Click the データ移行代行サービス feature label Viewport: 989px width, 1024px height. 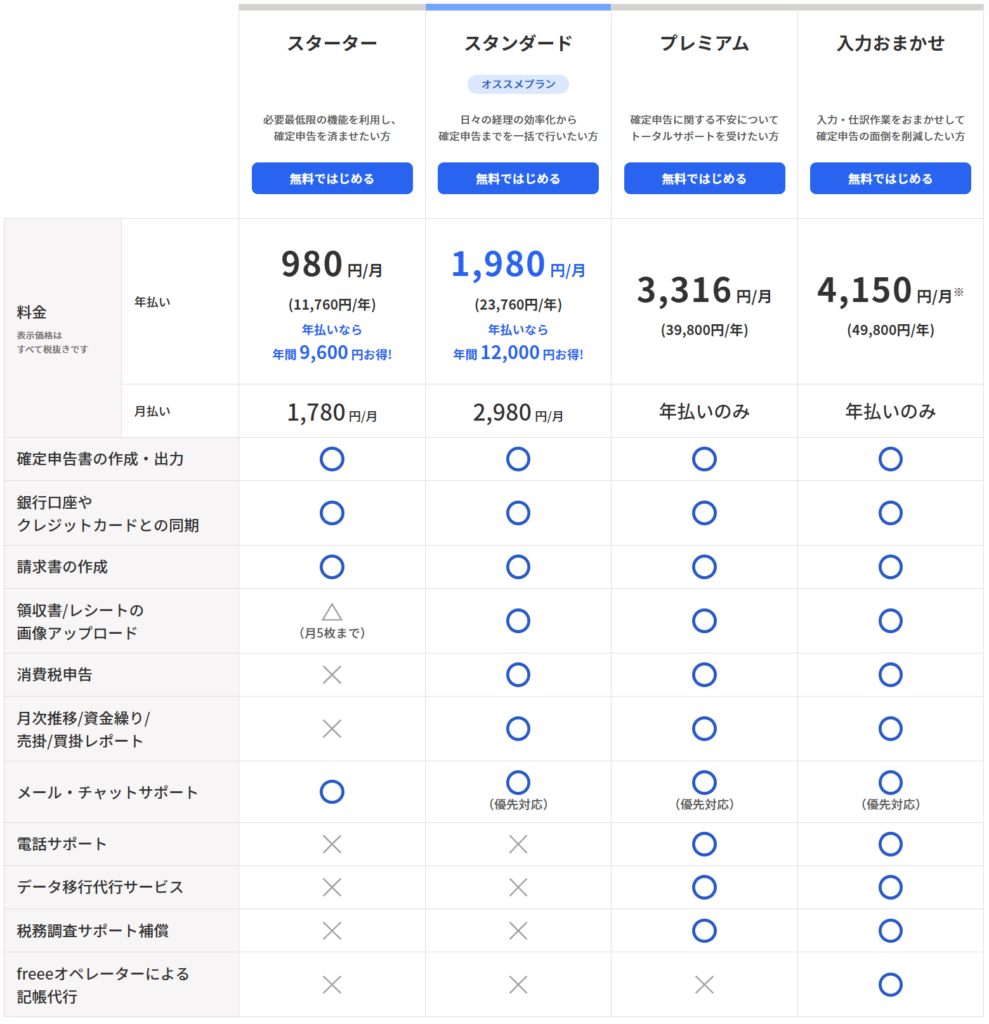pyautogui.click(x=100, y=888)
